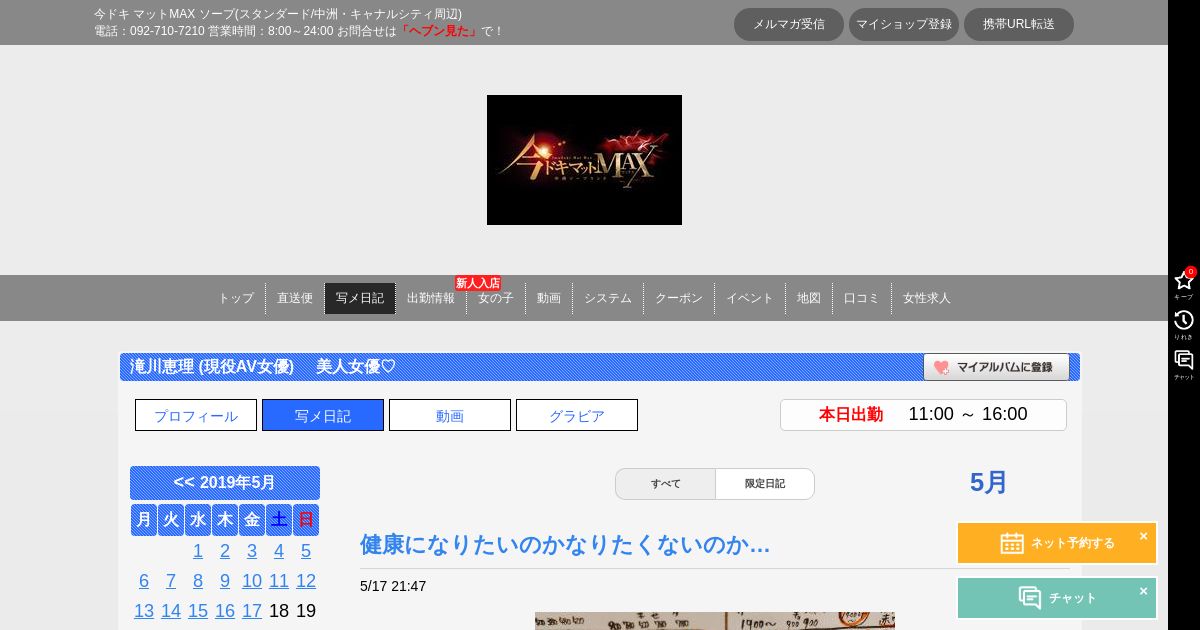This screenshot has width=1200, height=630.
Task: Open イベント in the navigation bar
Action: coord(750,298)
